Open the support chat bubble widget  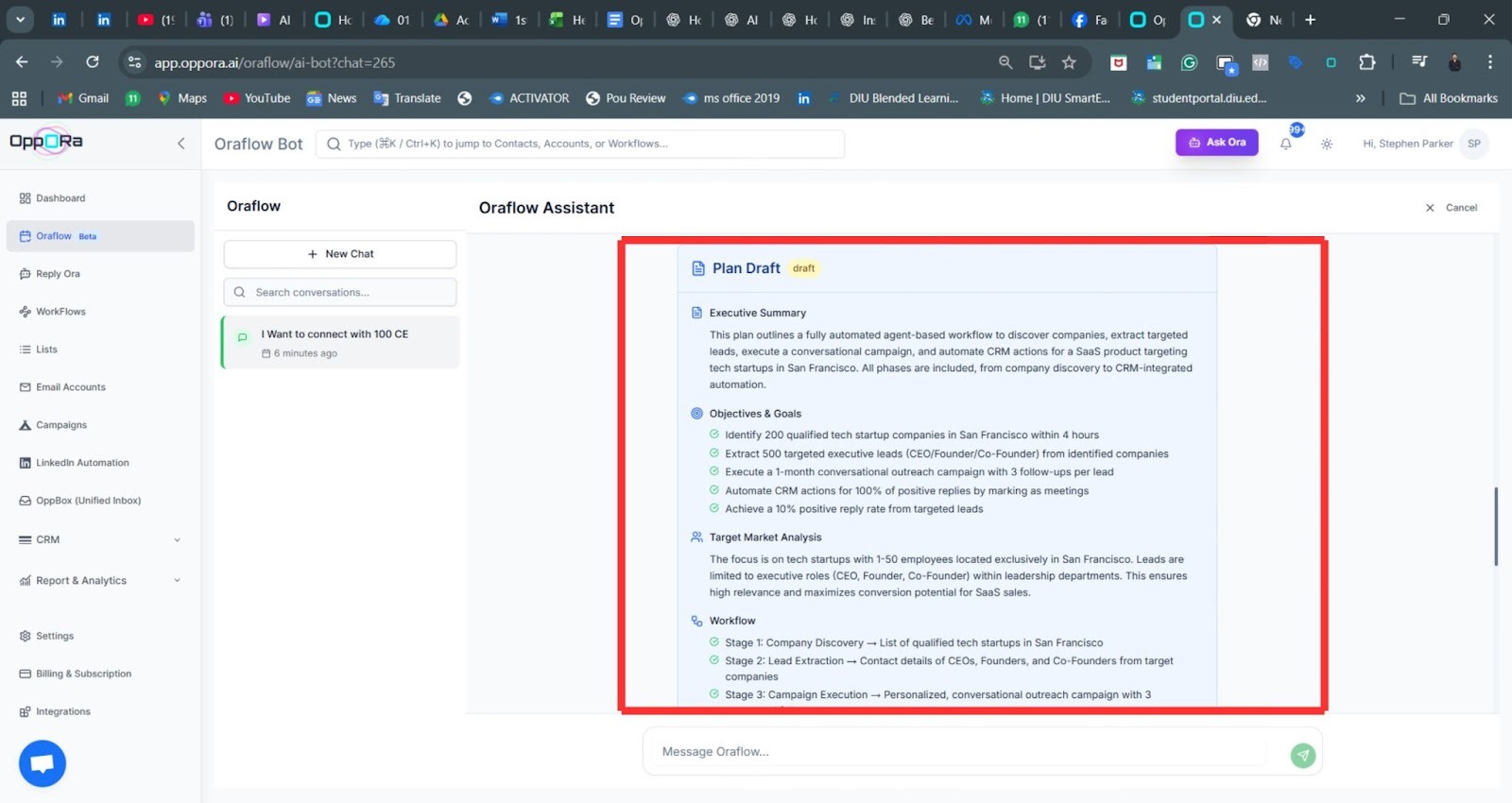tap(43, 763)
